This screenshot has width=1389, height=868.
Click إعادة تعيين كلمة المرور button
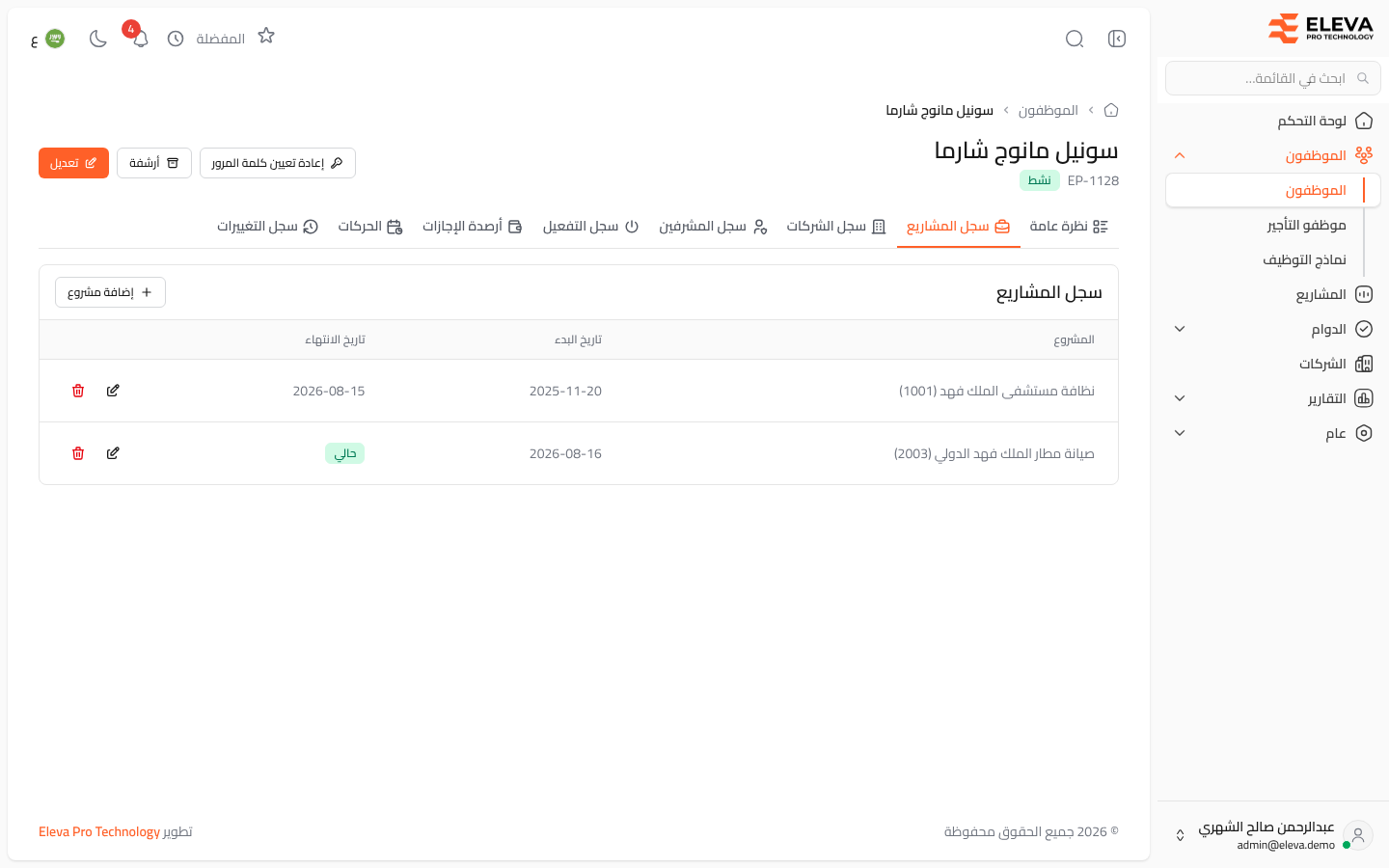(278, 163)
